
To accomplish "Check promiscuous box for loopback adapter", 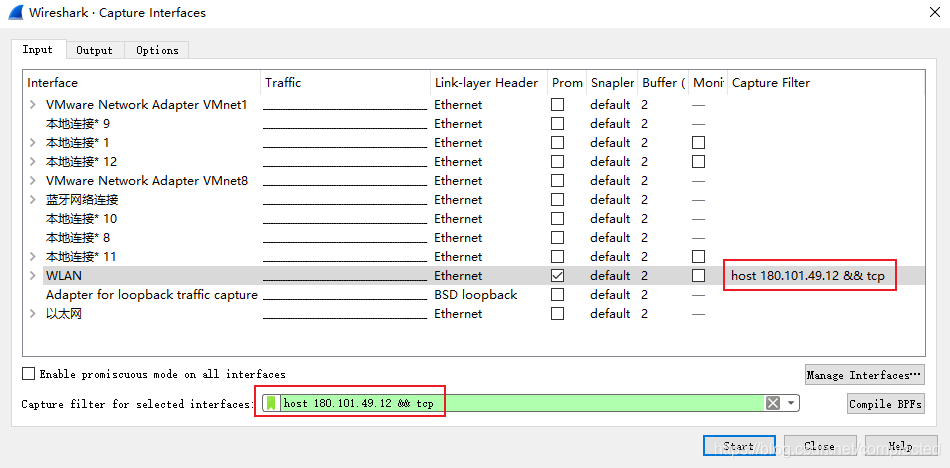I will [x=557, y=295].
